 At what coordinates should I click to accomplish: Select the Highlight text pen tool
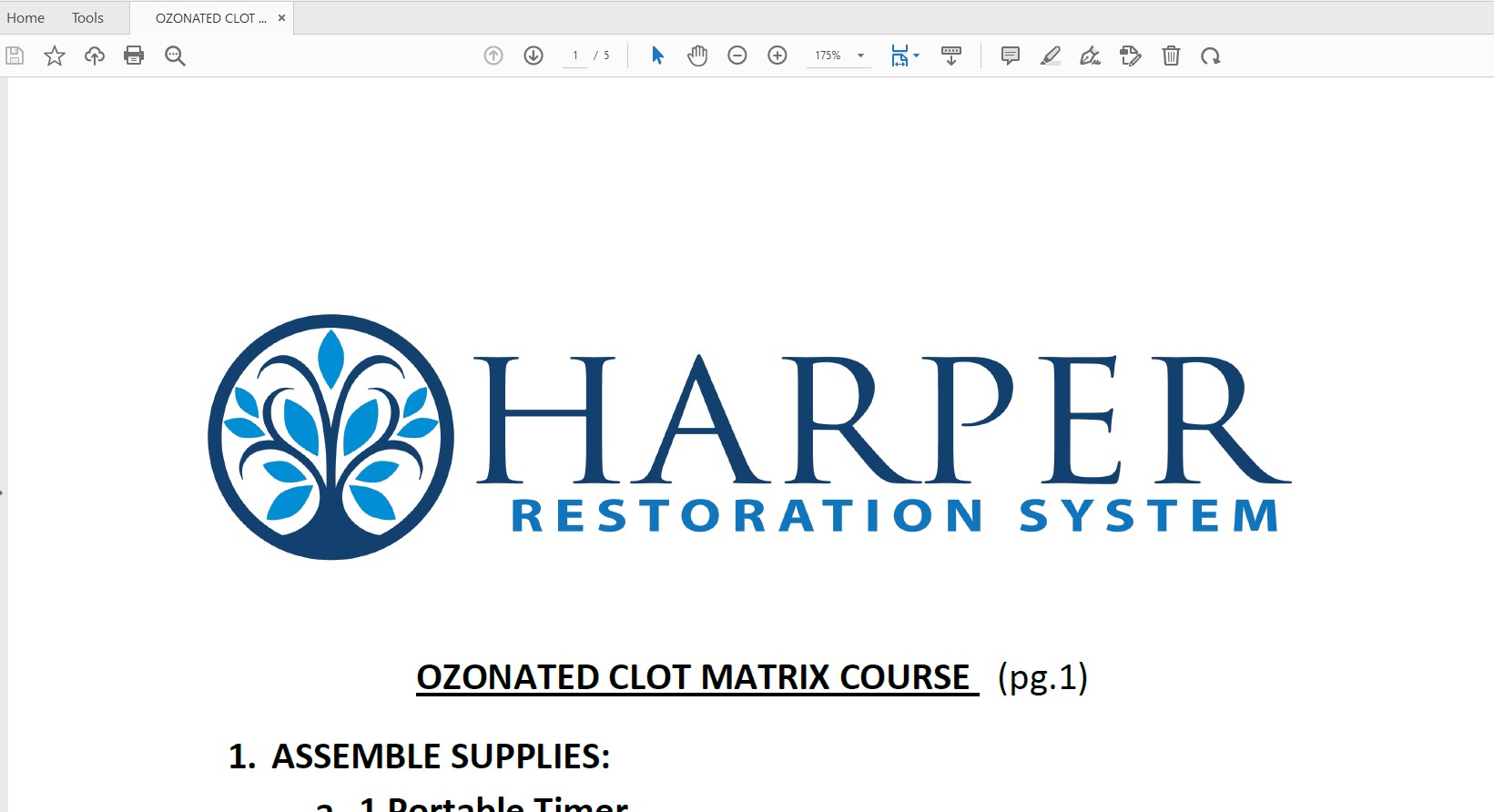pos(1051,56)
